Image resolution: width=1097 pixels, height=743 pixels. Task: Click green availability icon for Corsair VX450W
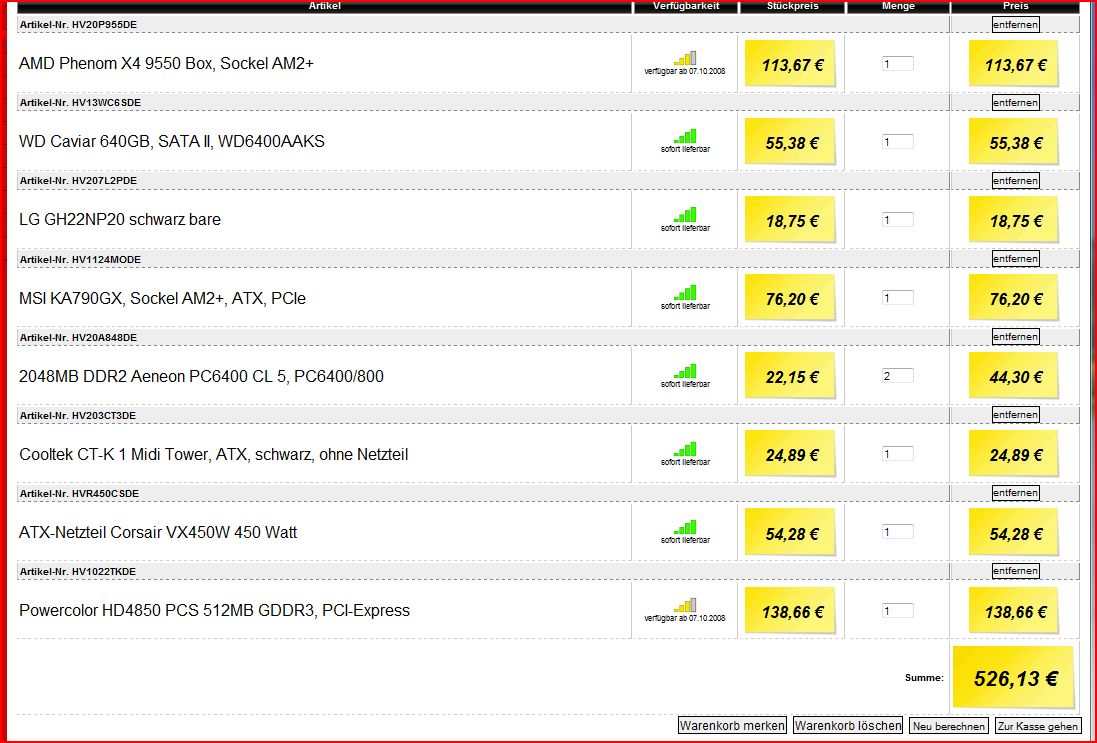[x=685, y=527]
